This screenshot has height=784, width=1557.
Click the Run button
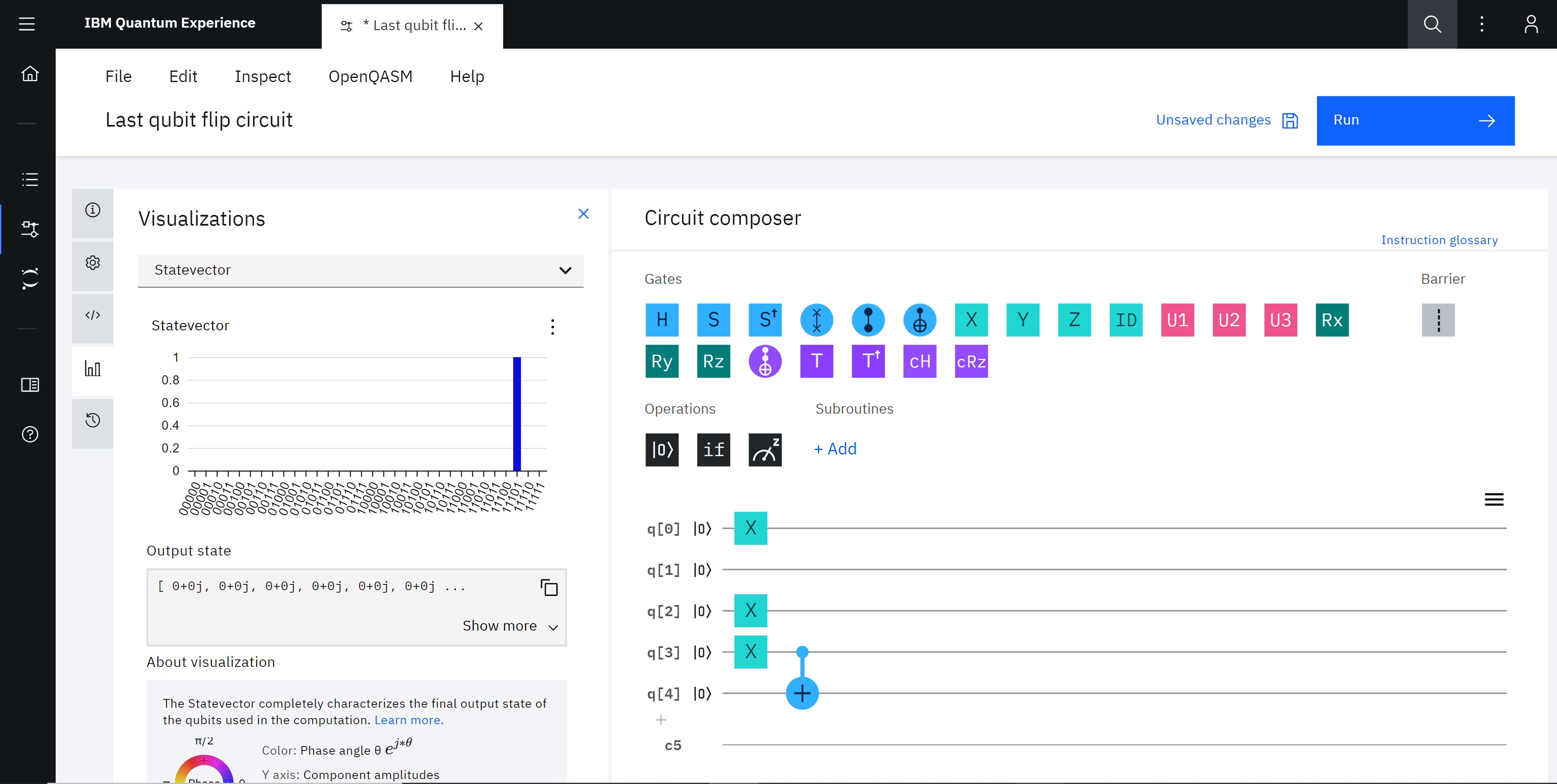(x=1415, y=120)
